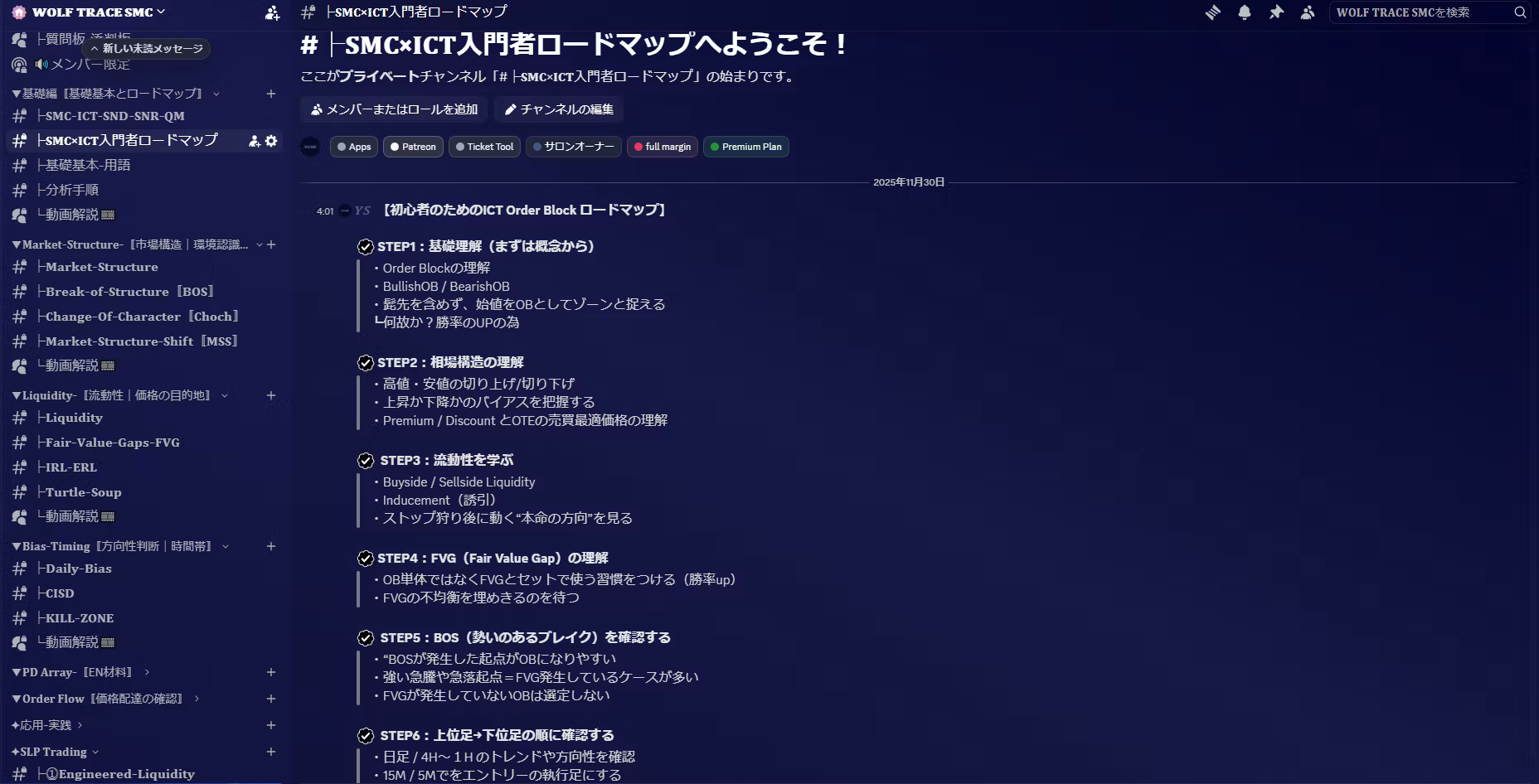Screen dimensions: 1539x784
Task: Click YS author name on message
Action: click(362, 211)
